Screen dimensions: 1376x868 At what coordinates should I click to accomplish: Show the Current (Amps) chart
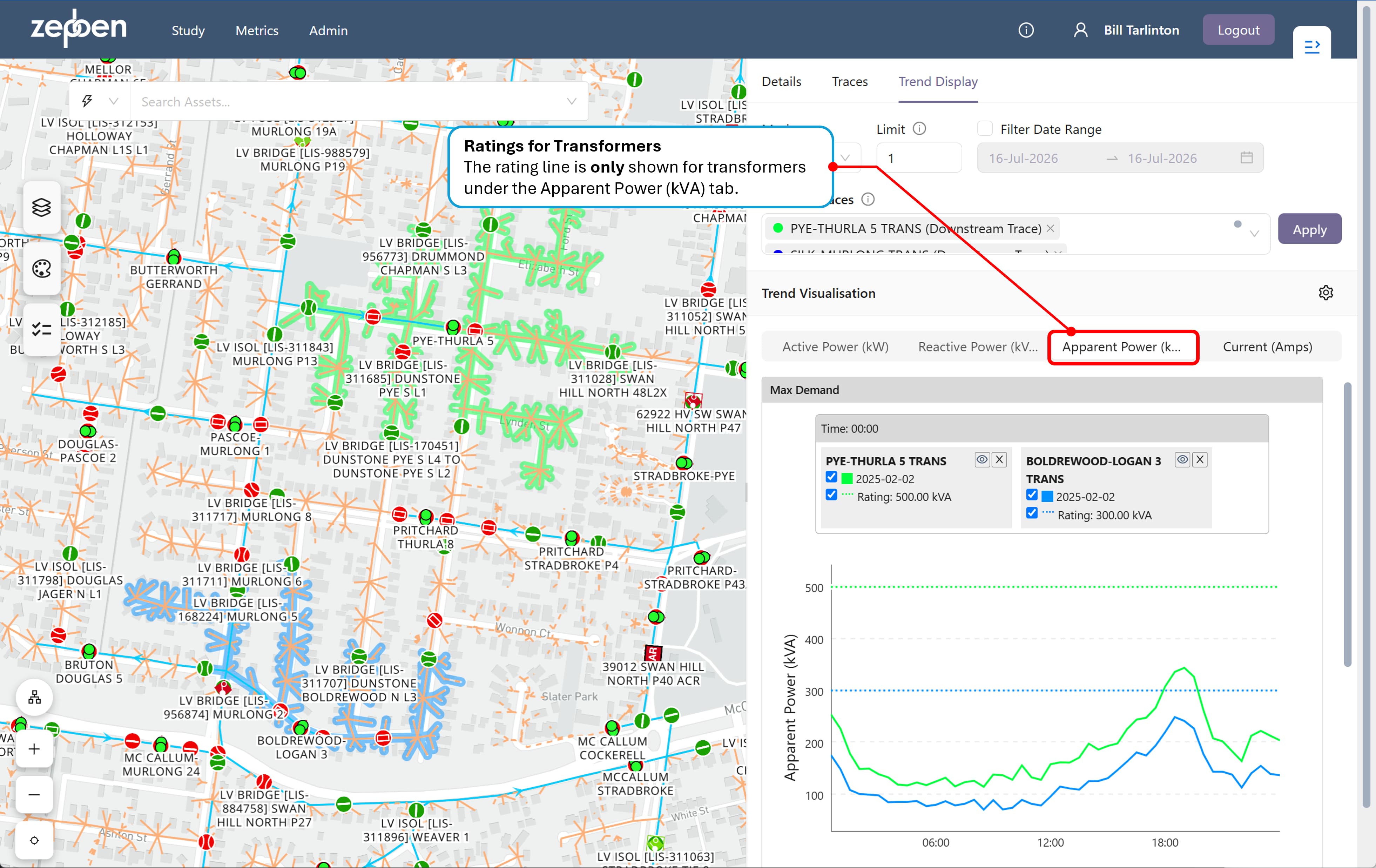tap(1267, 347)
